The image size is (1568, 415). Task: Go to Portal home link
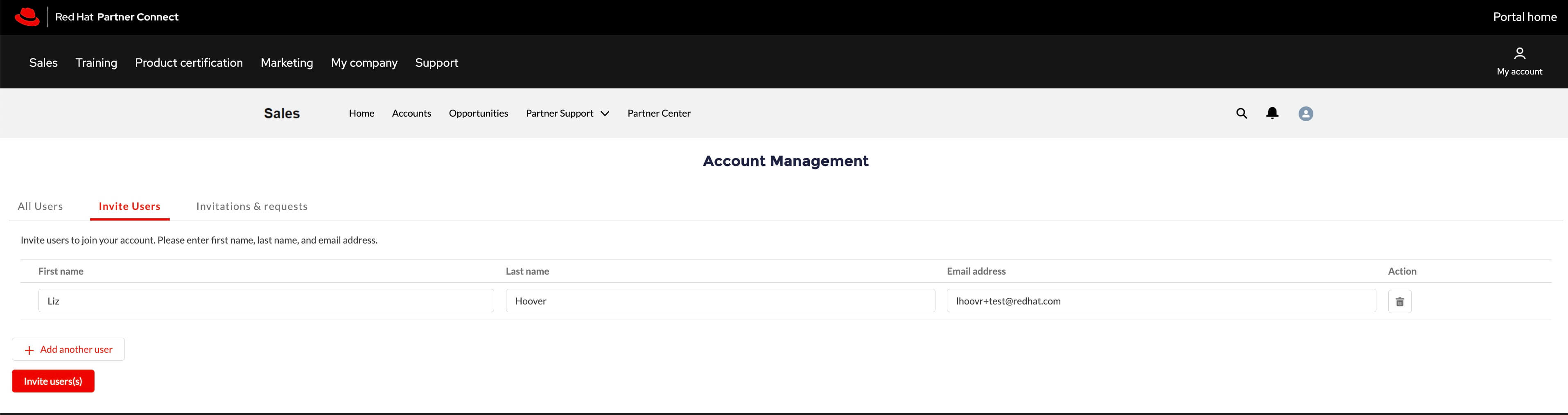1524,17
